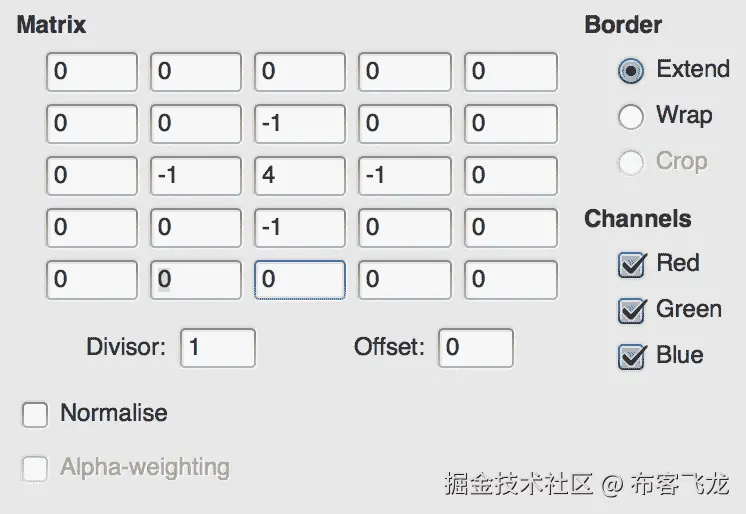This screenshot has height=514, width=746.
Task: Click the -1 cell left of center
Action: [x=196, y=176]
